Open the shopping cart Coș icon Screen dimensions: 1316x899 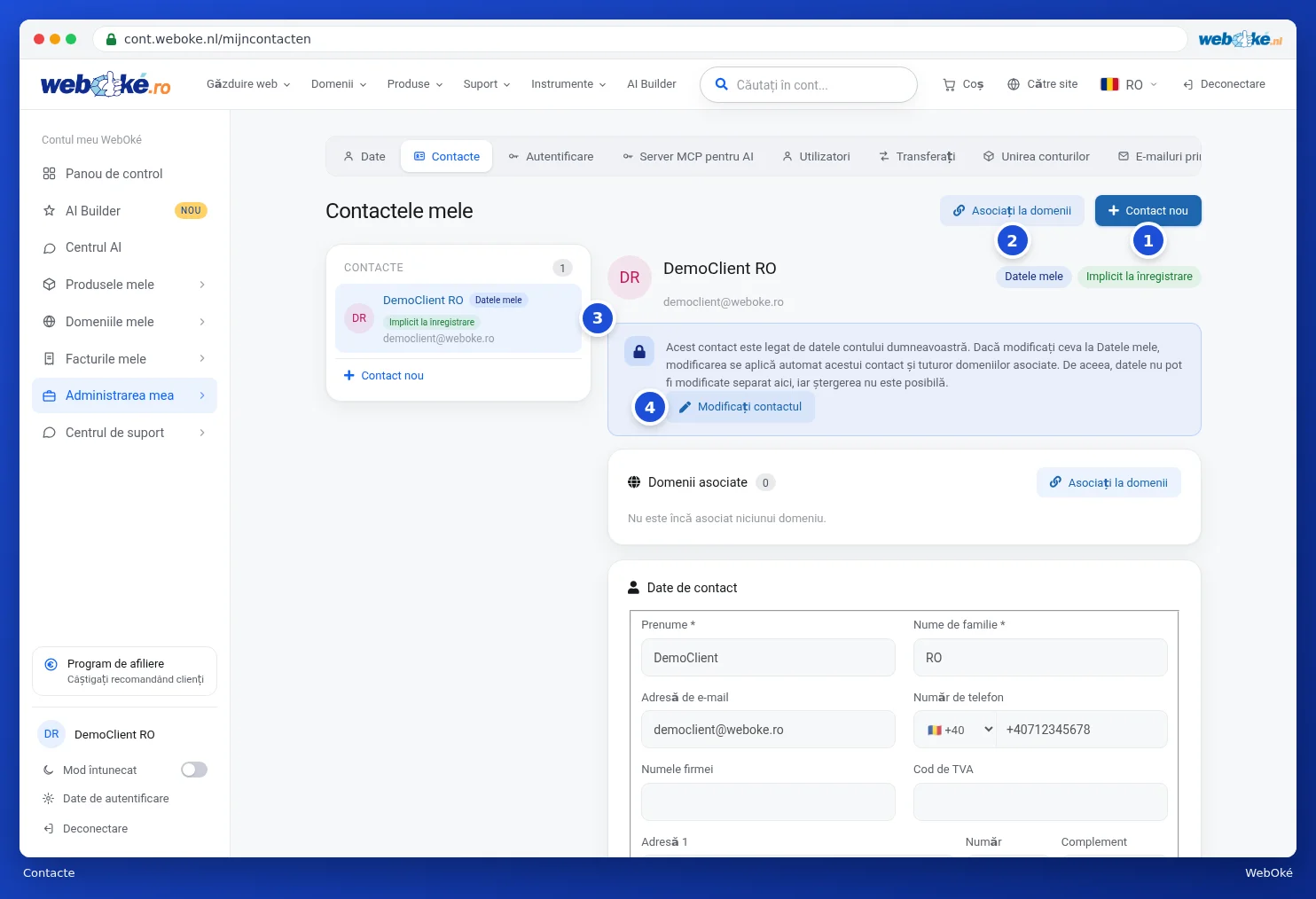949,84
